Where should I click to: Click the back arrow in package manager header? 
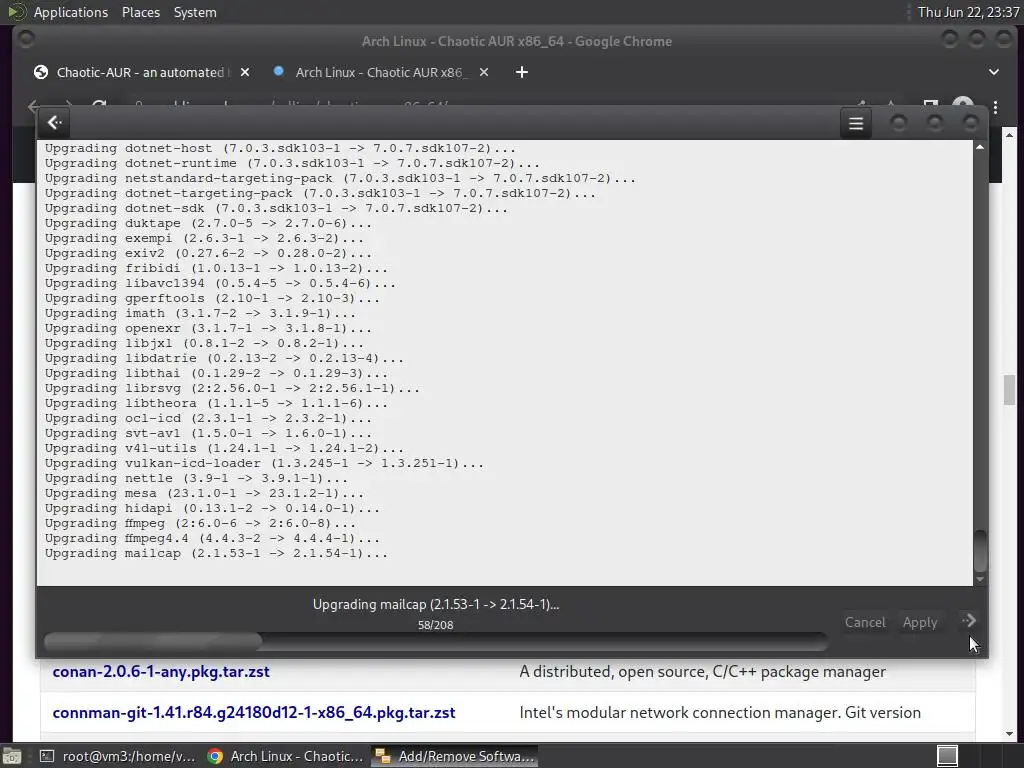(x=55, y=123)
